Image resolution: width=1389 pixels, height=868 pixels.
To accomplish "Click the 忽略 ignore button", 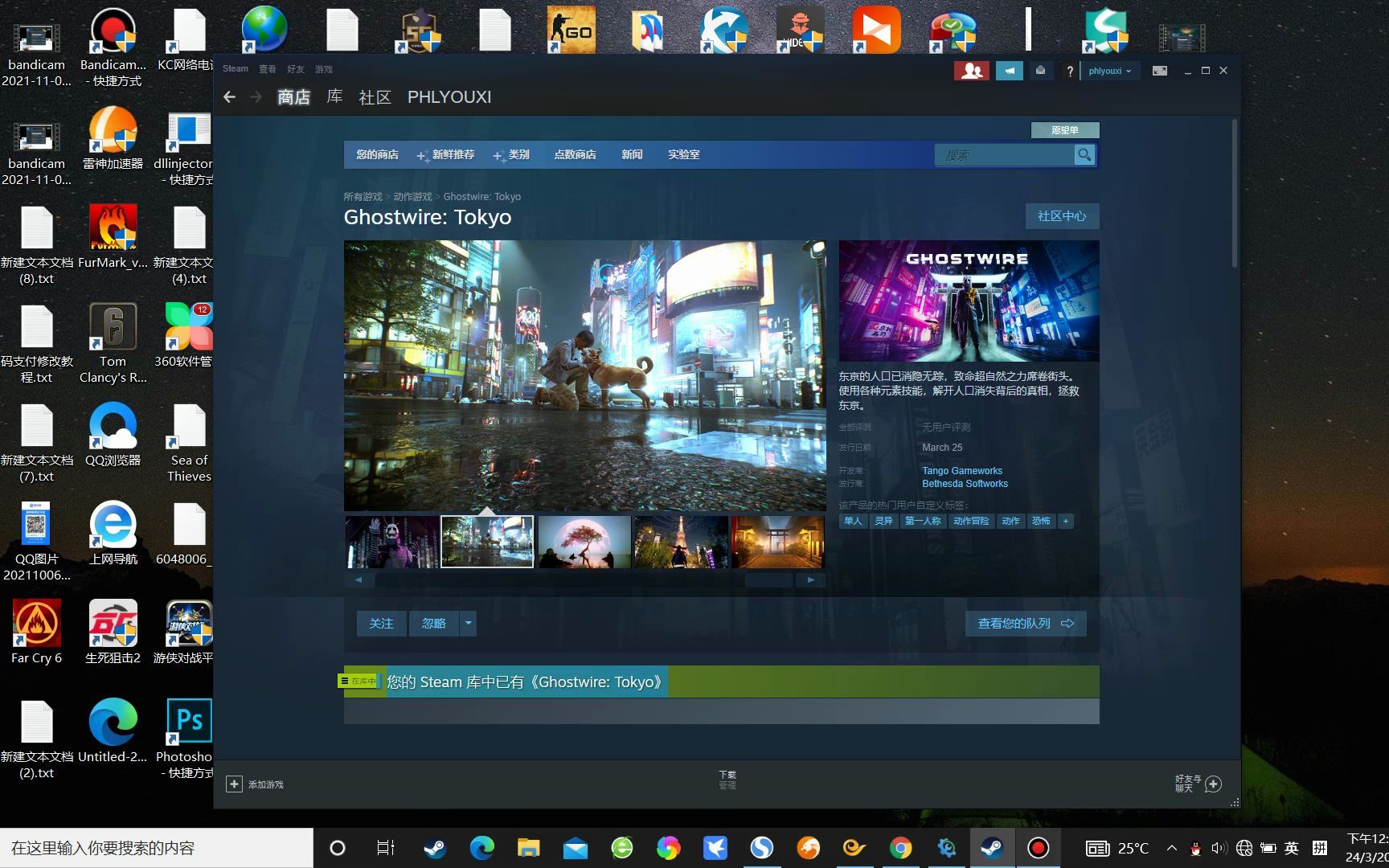I will (434, 624).
